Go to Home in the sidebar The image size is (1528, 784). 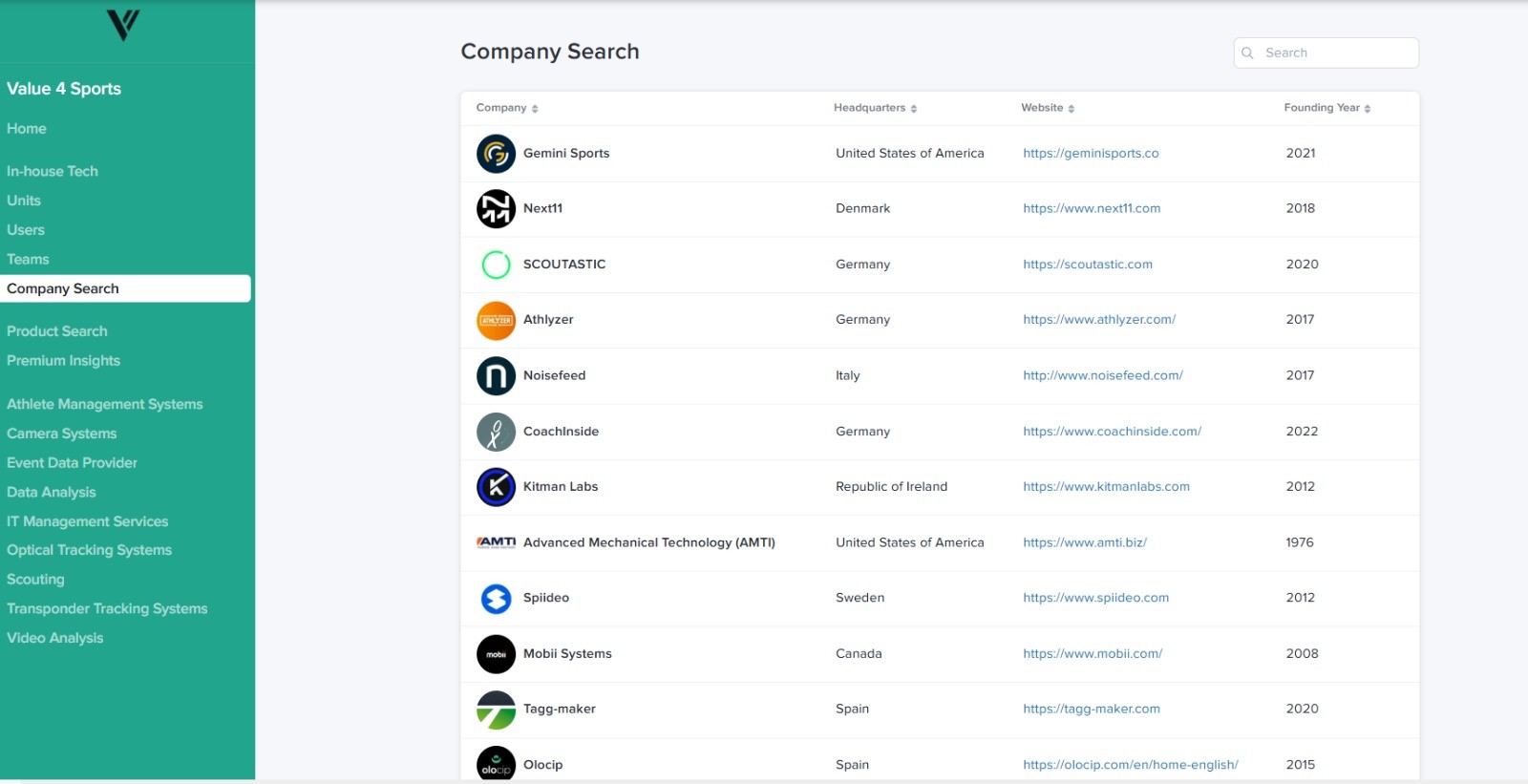(27, 129)
